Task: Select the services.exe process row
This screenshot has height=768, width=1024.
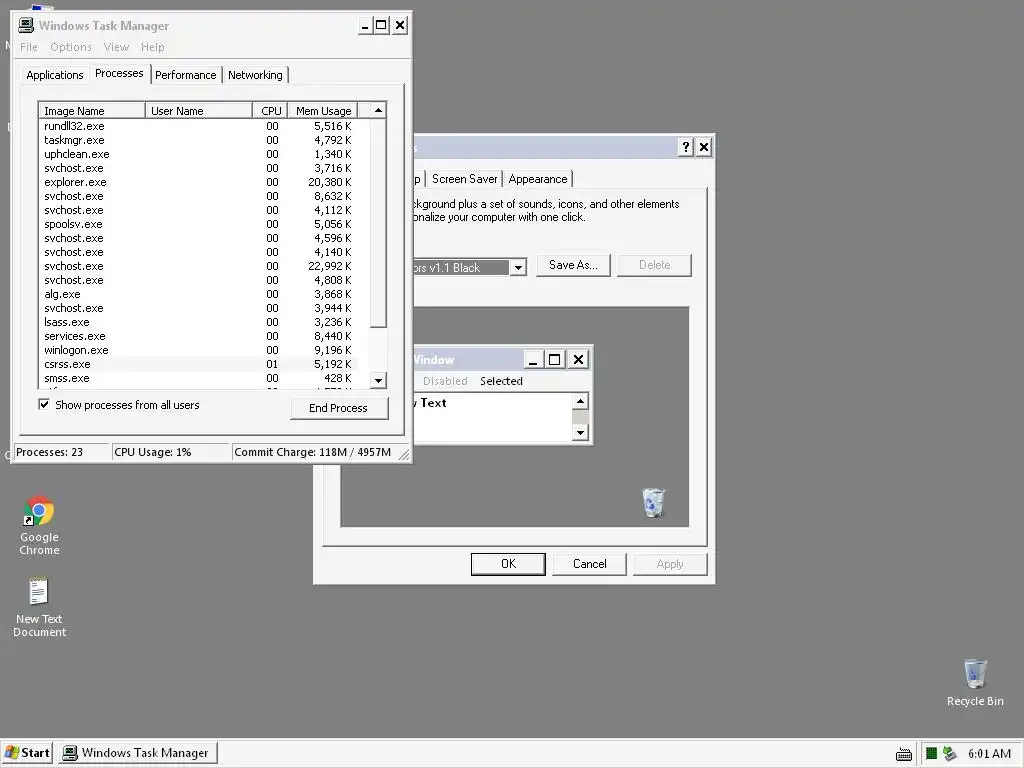Action: coord(199,336)
